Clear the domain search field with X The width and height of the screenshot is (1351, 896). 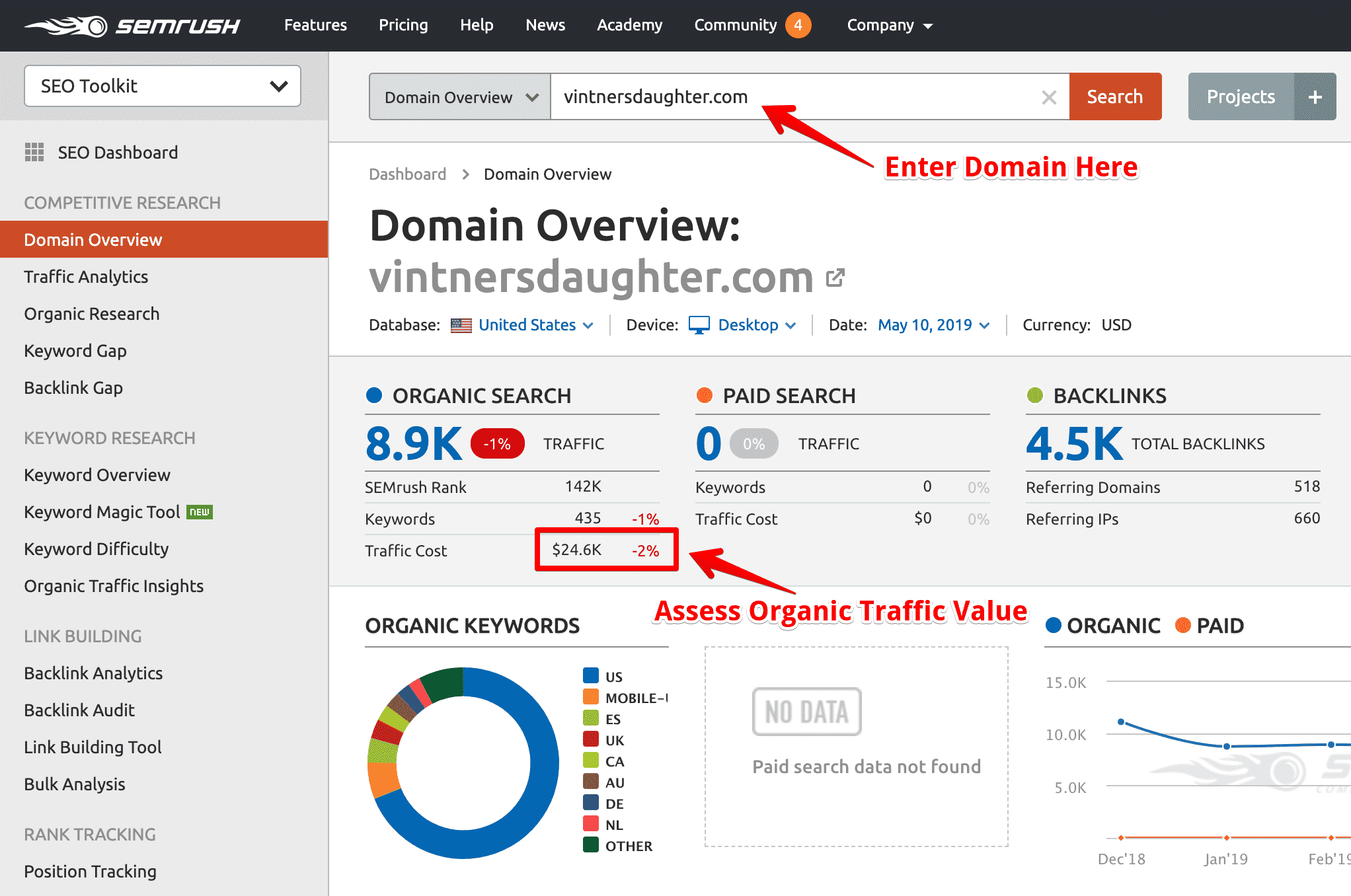coord(1048,97)
